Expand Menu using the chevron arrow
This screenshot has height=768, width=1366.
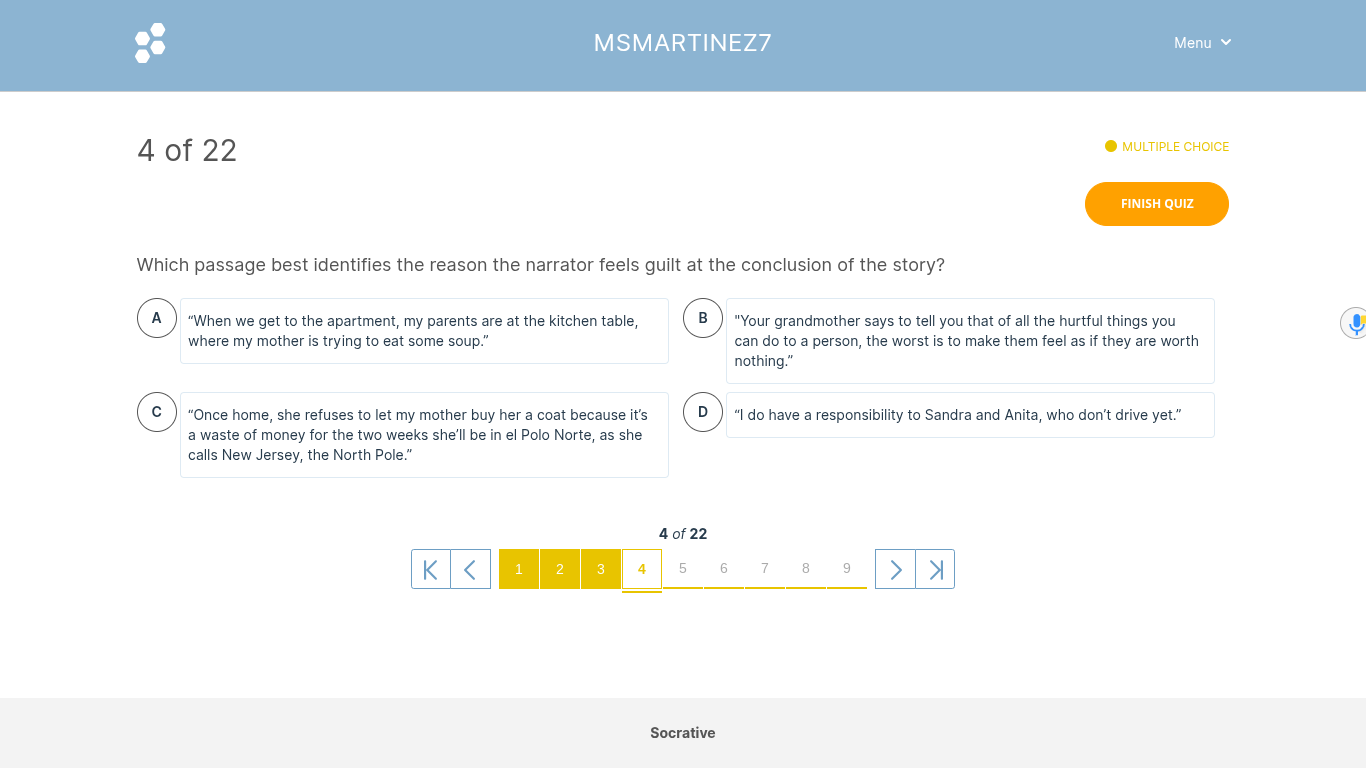click(1226, 42)
